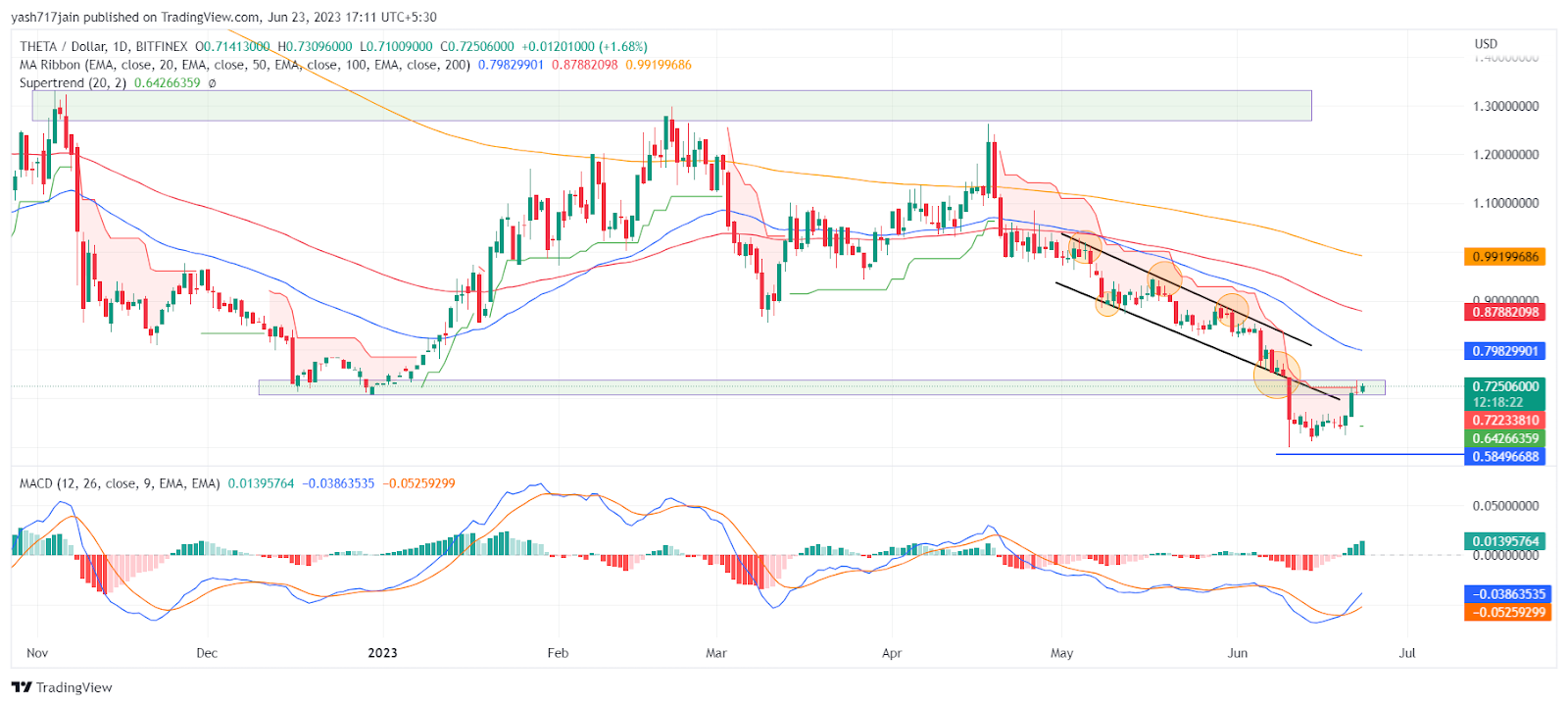
Task: Click orange 0.99199686 value in MA Ribbon legend
Action: click(659, 65)
